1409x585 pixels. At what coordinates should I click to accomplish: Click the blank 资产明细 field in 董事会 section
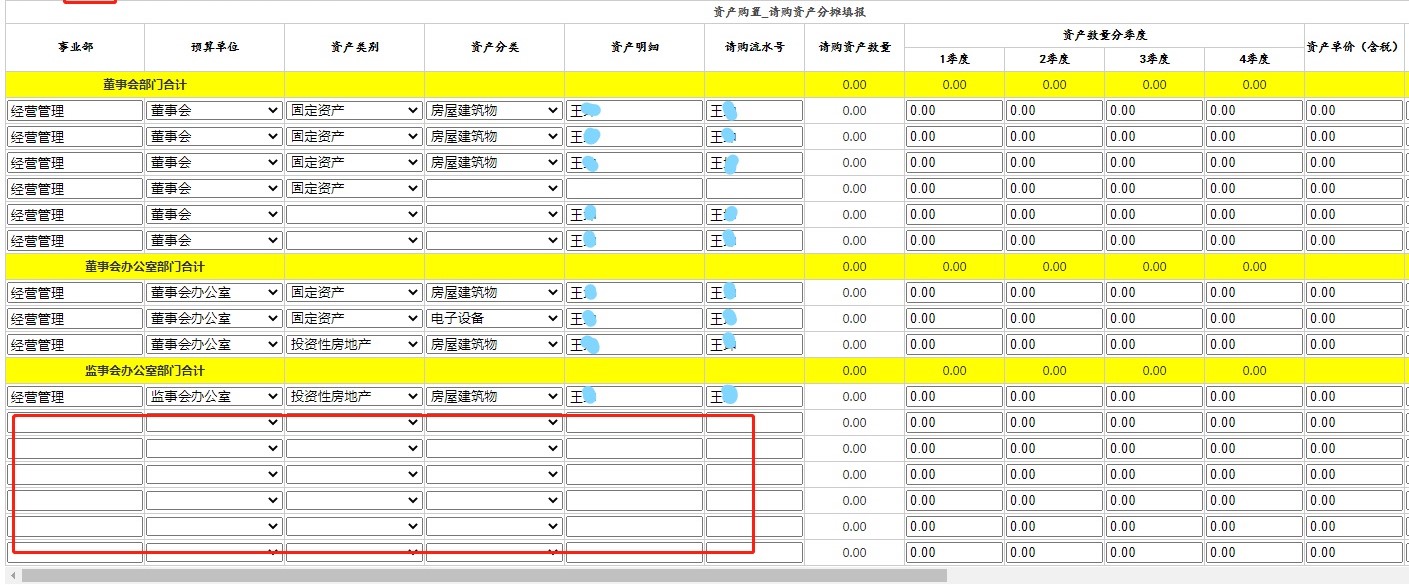tap(634, 188)
